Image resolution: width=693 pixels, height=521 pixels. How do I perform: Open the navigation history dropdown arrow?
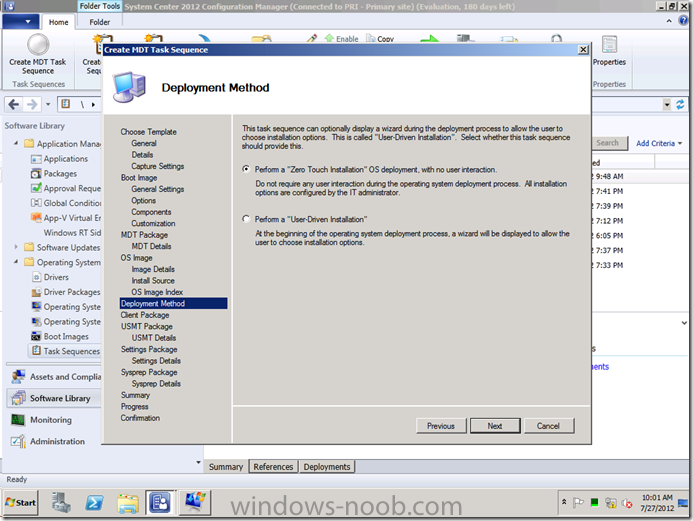[48, 105]
